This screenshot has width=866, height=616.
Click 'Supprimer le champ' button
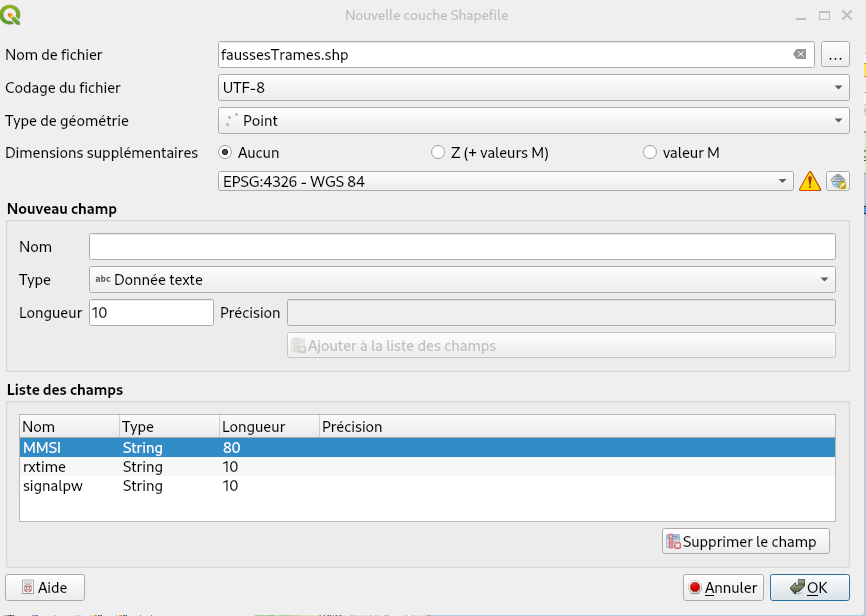(x=746, y=541)
